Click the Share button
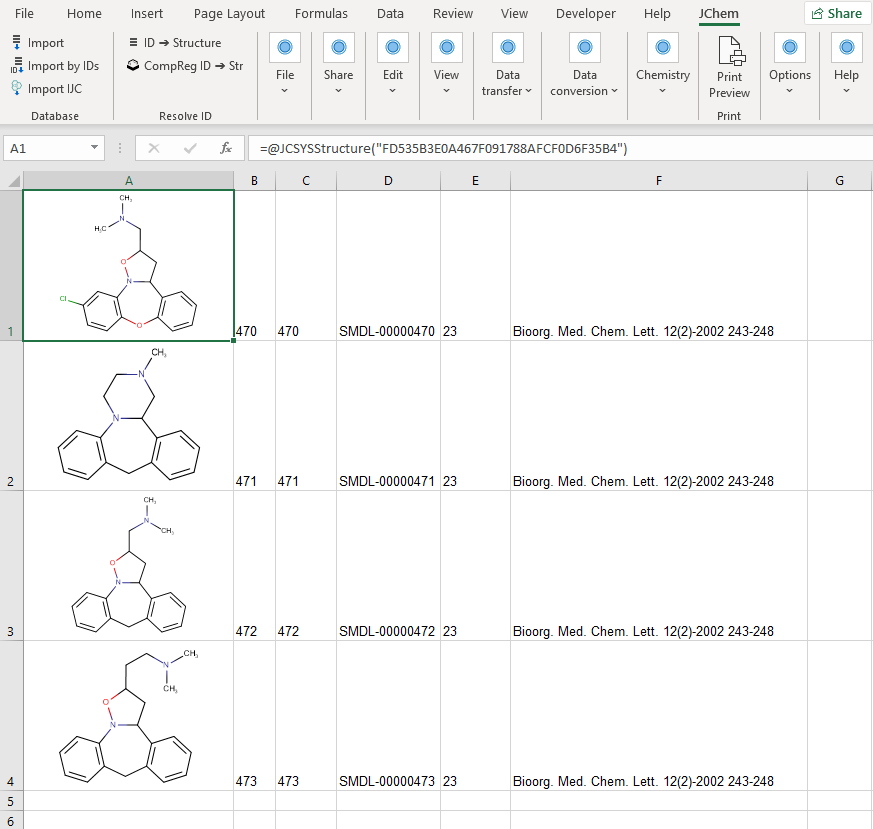873x829 pixels. pos(837,13)
